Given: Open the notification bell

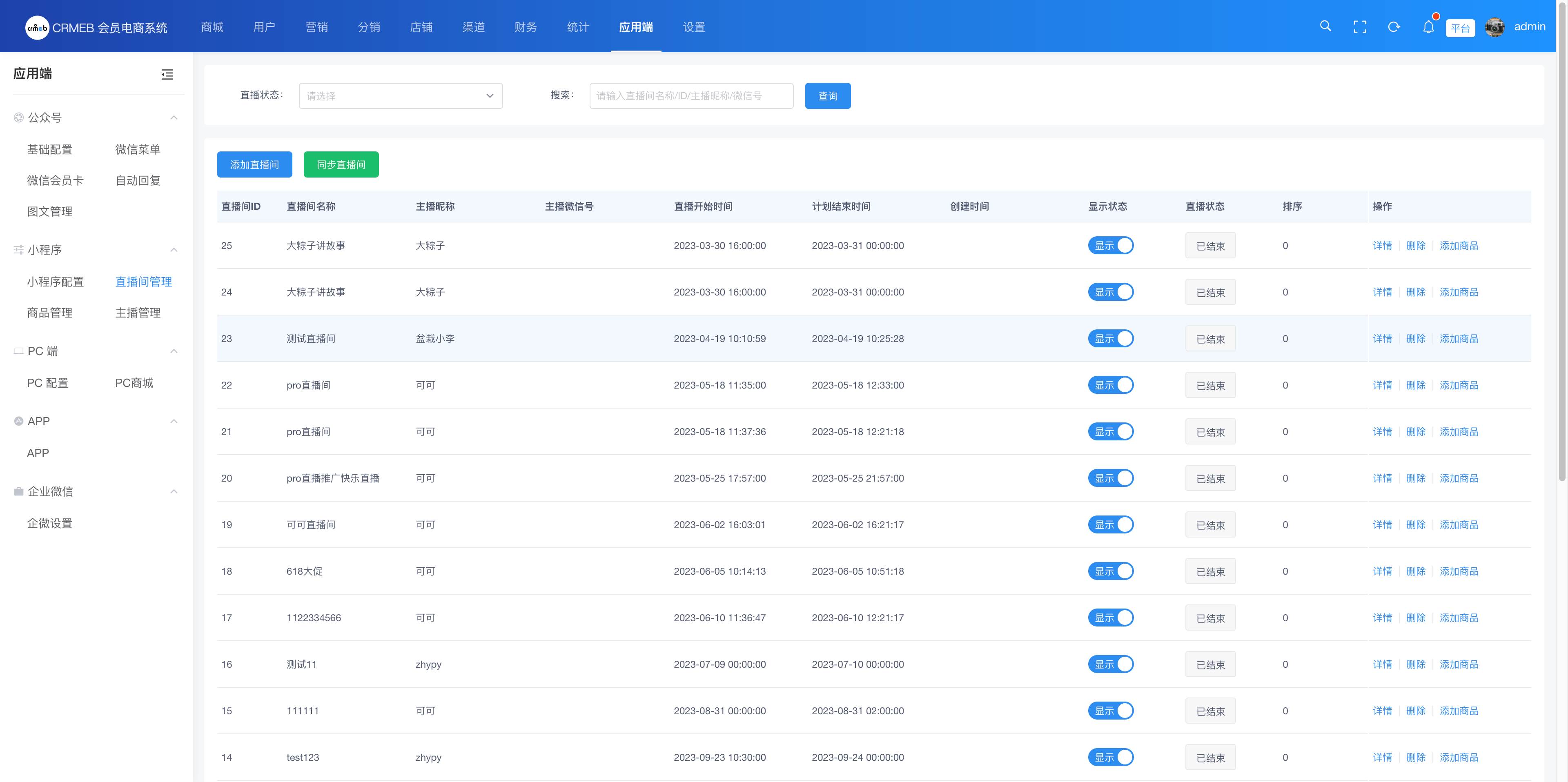Looking at the screenshot, I should tap(1428, 27).
